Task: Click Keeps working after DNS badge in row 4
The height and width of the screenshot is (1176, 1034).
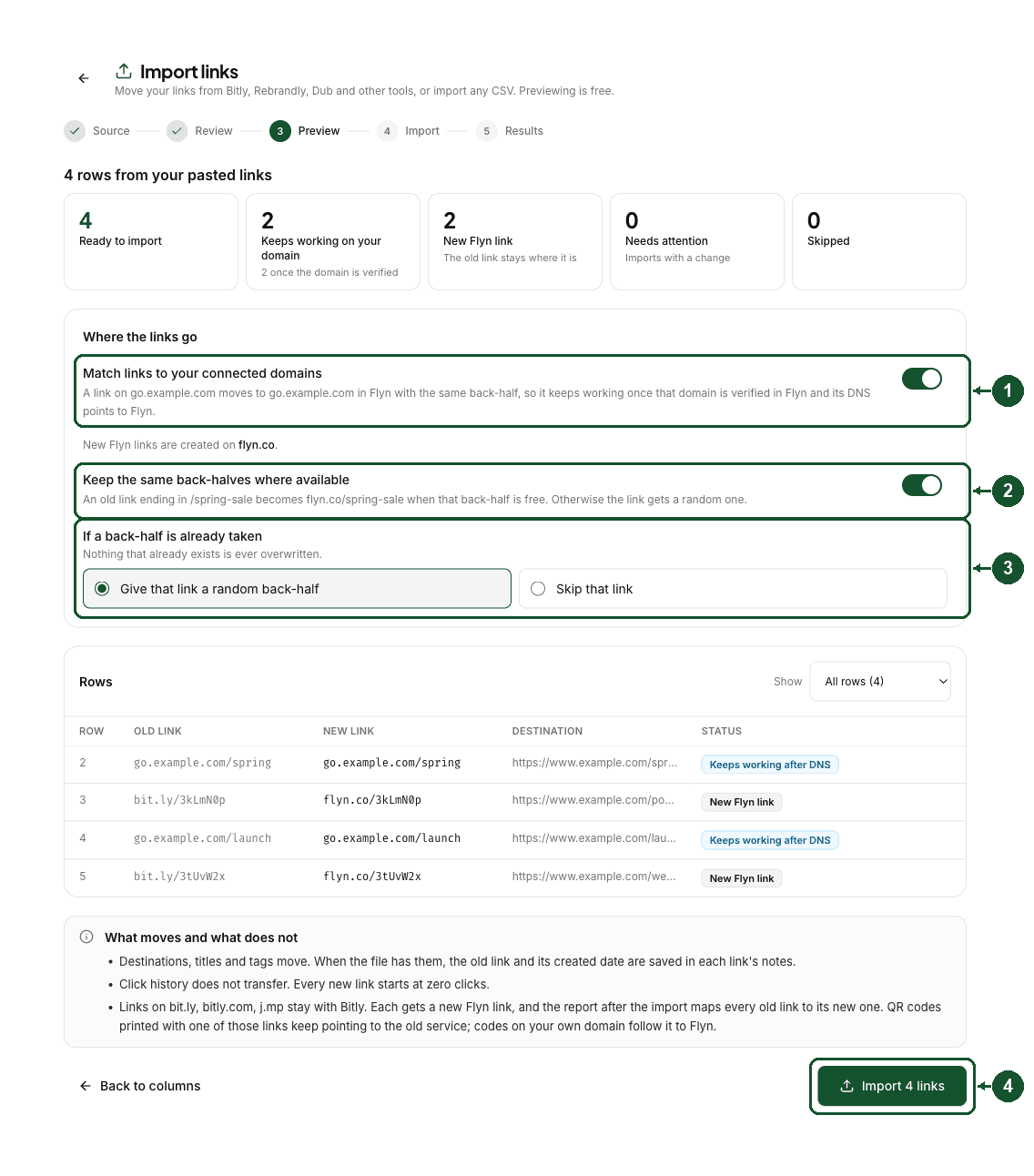Action: [x=770, y=840]
